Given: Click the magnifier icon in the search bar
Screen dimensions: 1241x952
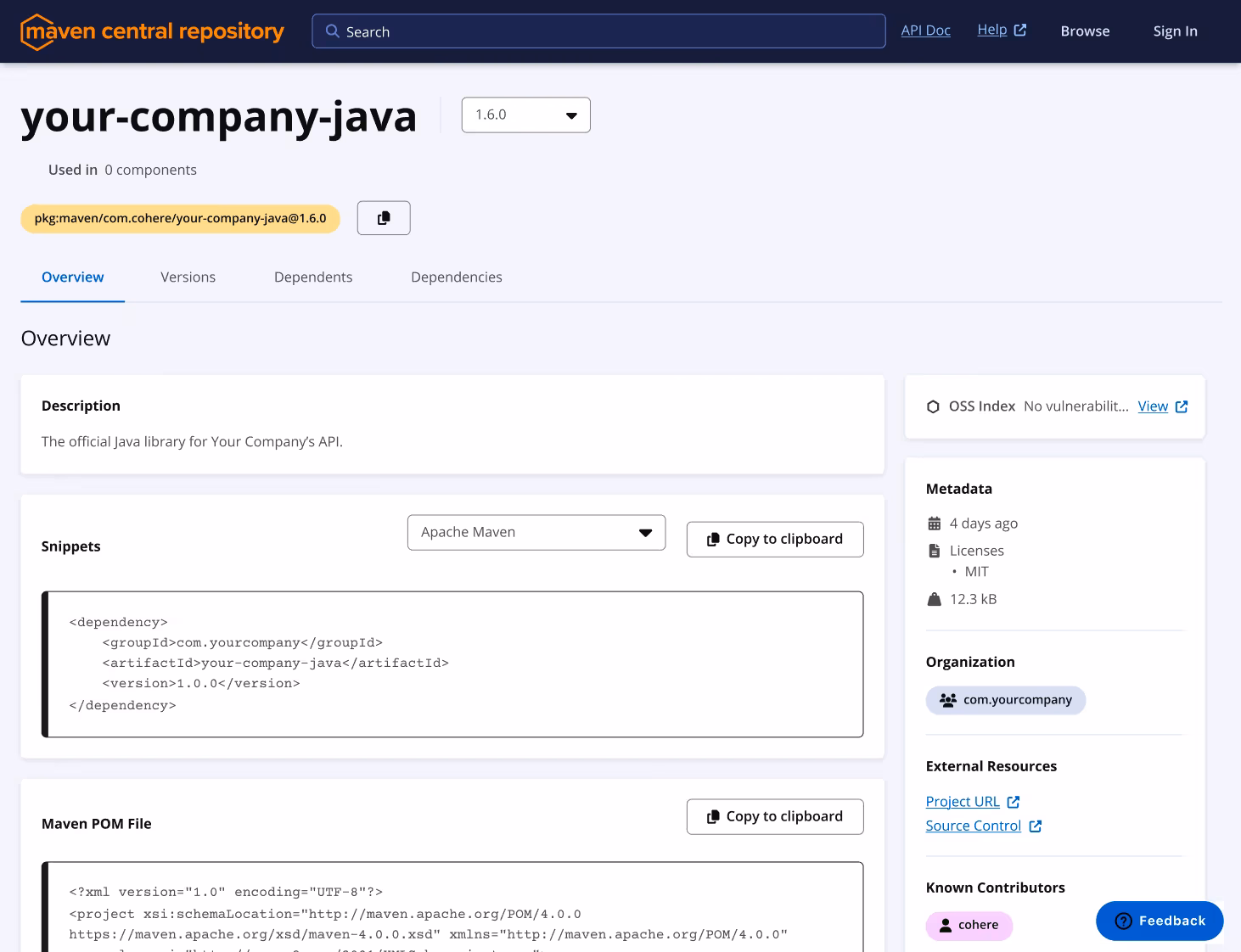Looking at the screenshot, I should tap(333, 31).
